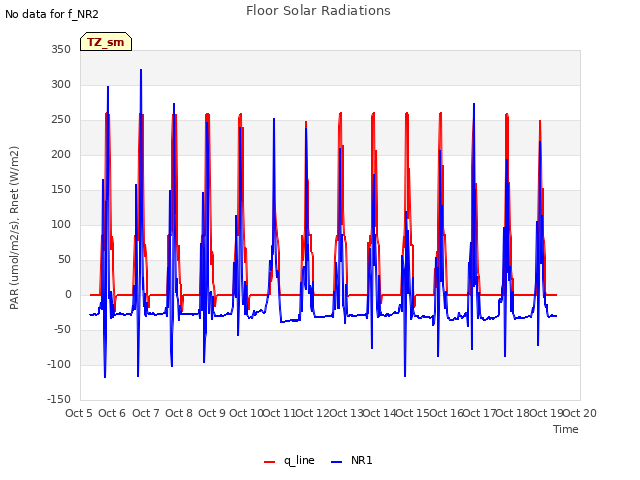The height and width of the screenshot is (480, 640).
Task: Click the Oct 5 x-axis tick label
Action: point(79,413)
